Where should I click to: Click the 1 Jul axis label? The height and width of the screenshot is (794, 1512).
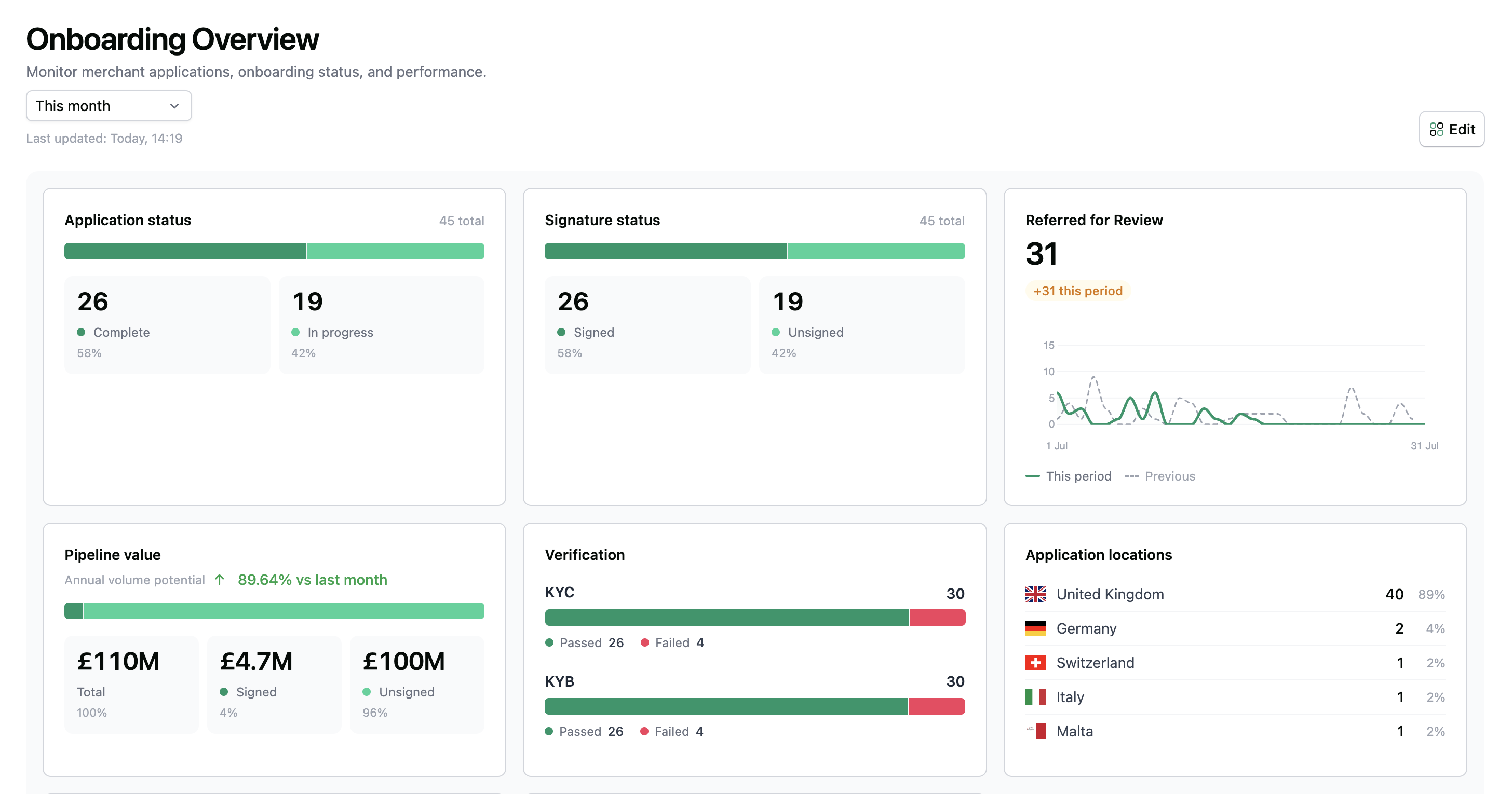[1057, 445]
